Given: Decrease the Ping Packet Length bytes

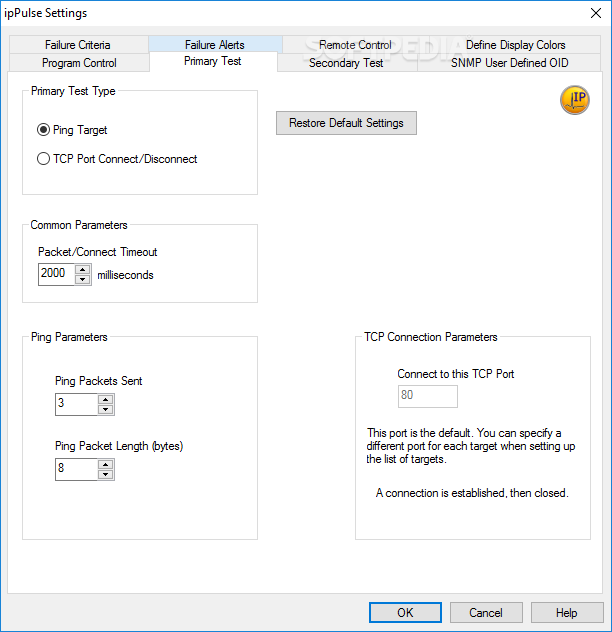Looking at the screenshot, I should [x=106, y=475].
